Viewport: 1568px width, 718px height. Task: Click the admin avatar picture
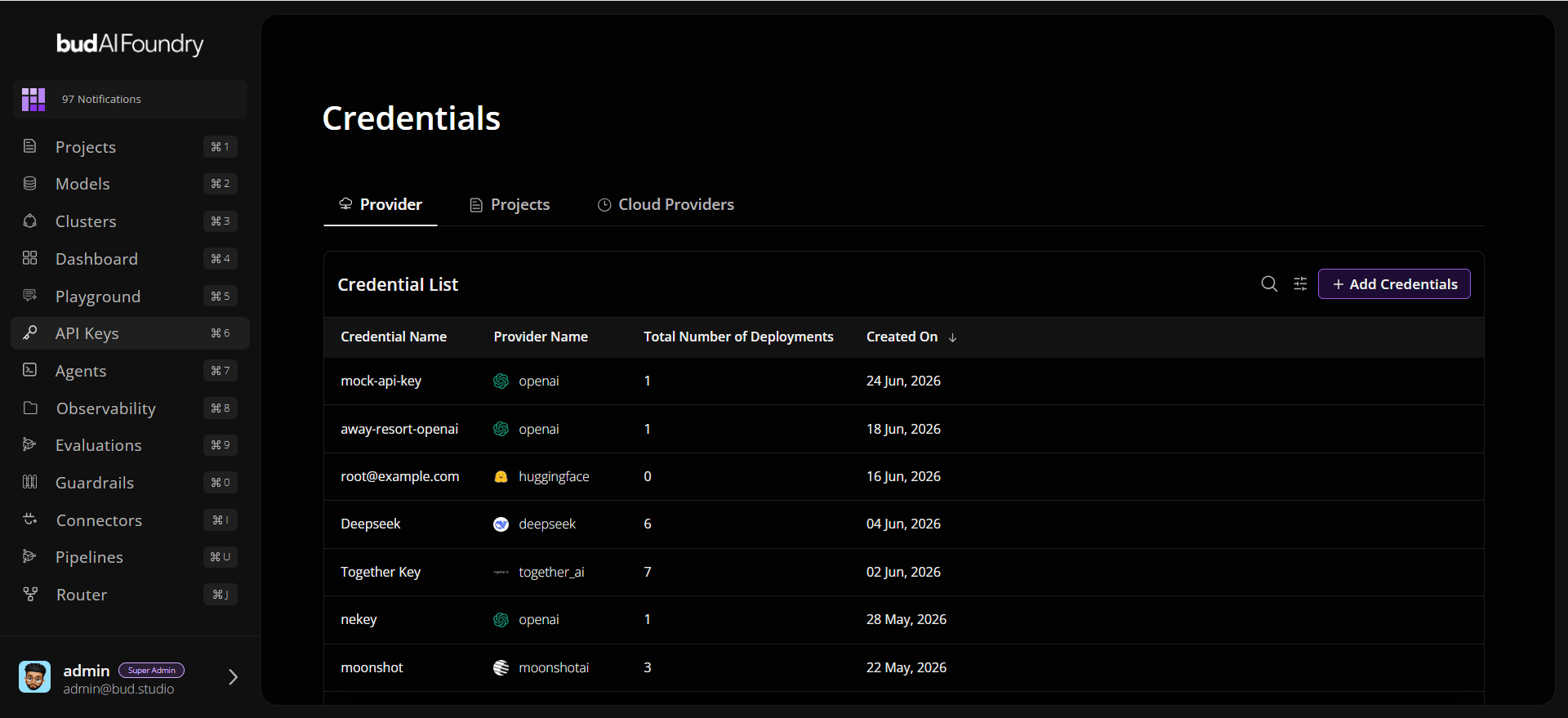[34, 677]
